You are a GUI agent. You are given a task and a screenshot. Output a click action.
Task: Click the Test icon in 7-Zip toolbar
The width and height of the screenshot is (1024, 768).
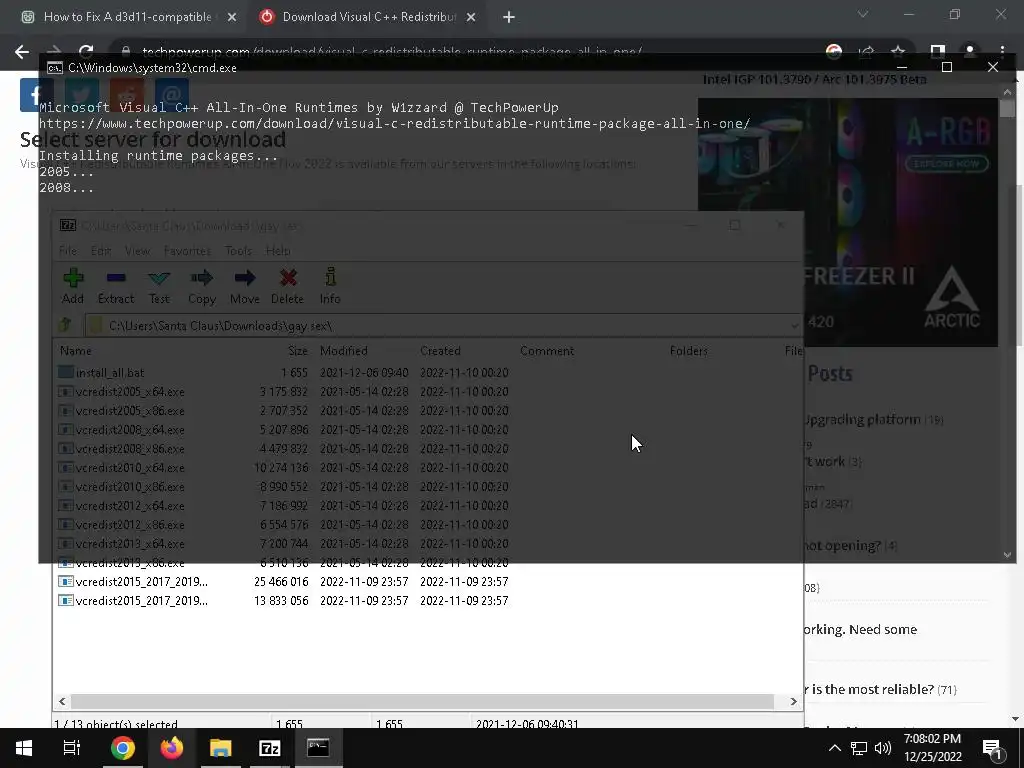pos(159,285)
